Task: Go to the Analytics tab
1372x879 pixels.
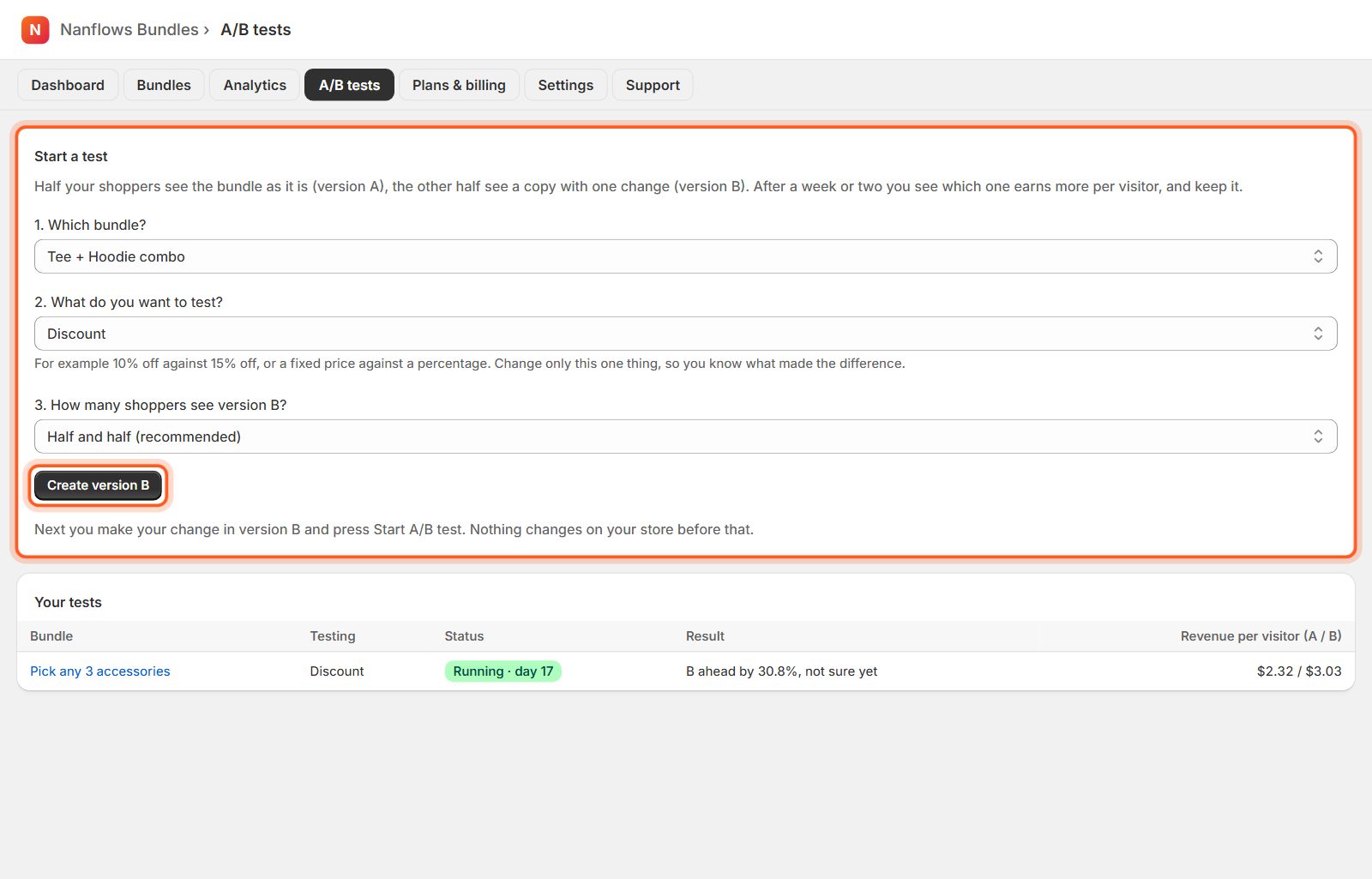Action: 255,85
